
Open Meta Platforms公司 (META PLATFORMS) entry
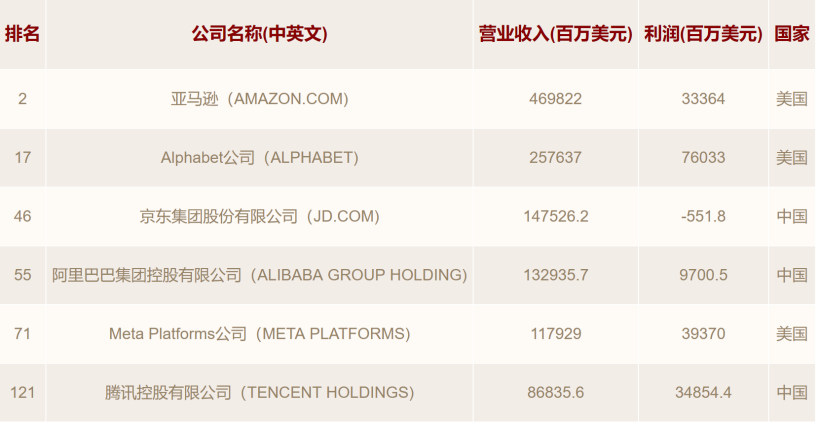(x=259, y=334)
